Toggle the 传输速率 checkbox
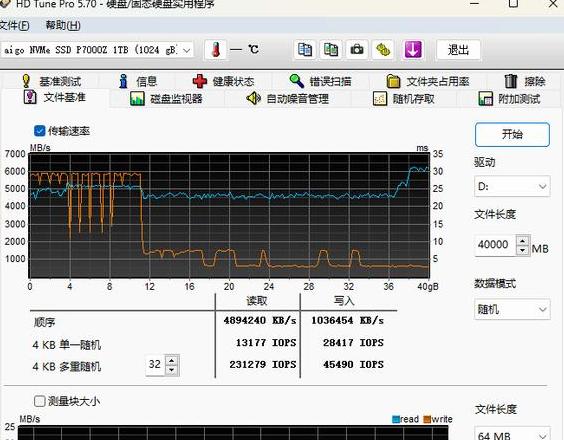Viewport: 564px width, 440px height. click(x=39, y=131)
